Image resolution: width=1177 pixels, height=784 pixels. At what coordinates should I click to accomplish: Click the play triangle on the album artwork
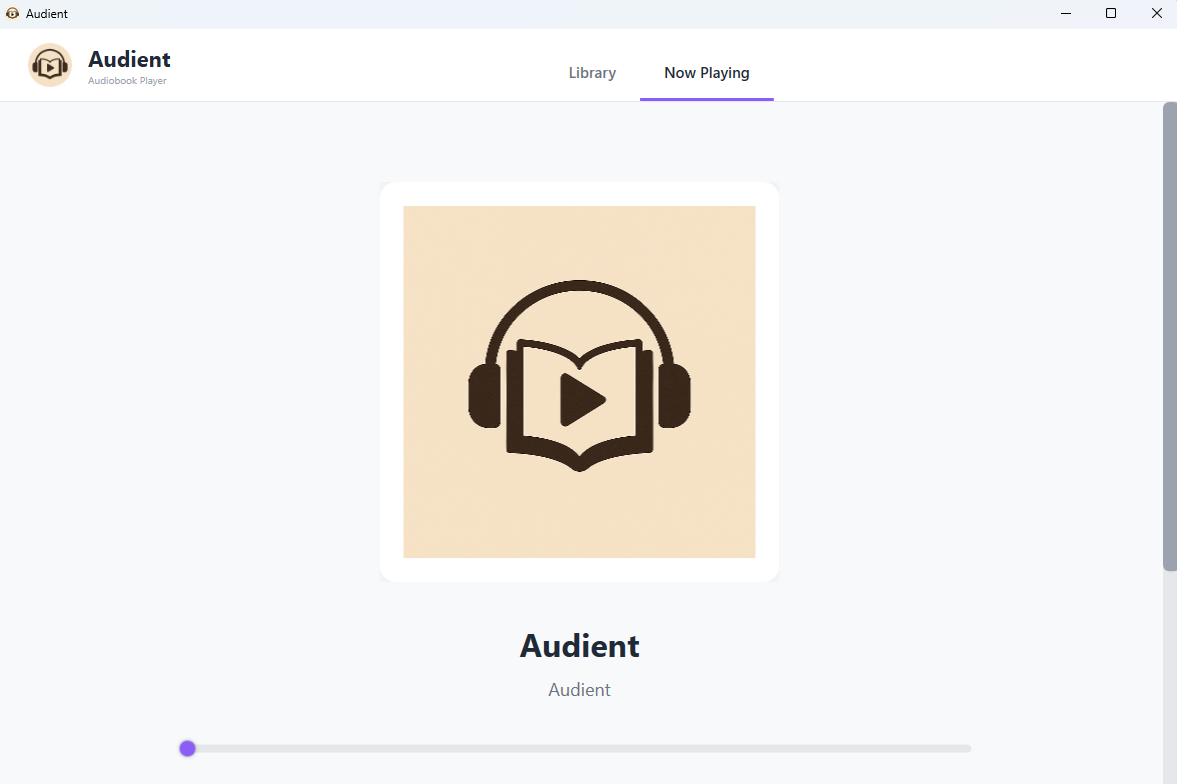[x=584, y=399]
